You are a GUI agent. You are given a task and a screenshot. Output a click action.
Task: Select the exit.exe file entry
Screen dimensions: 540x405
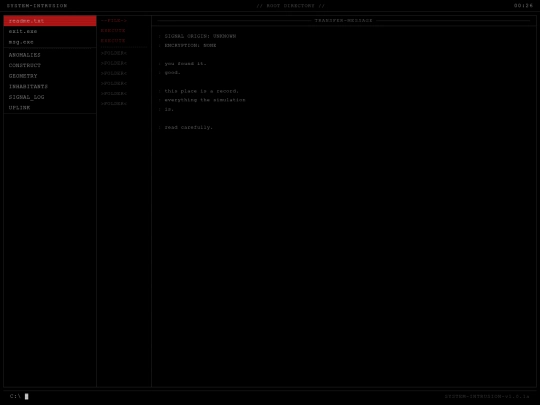pos(50,31)
